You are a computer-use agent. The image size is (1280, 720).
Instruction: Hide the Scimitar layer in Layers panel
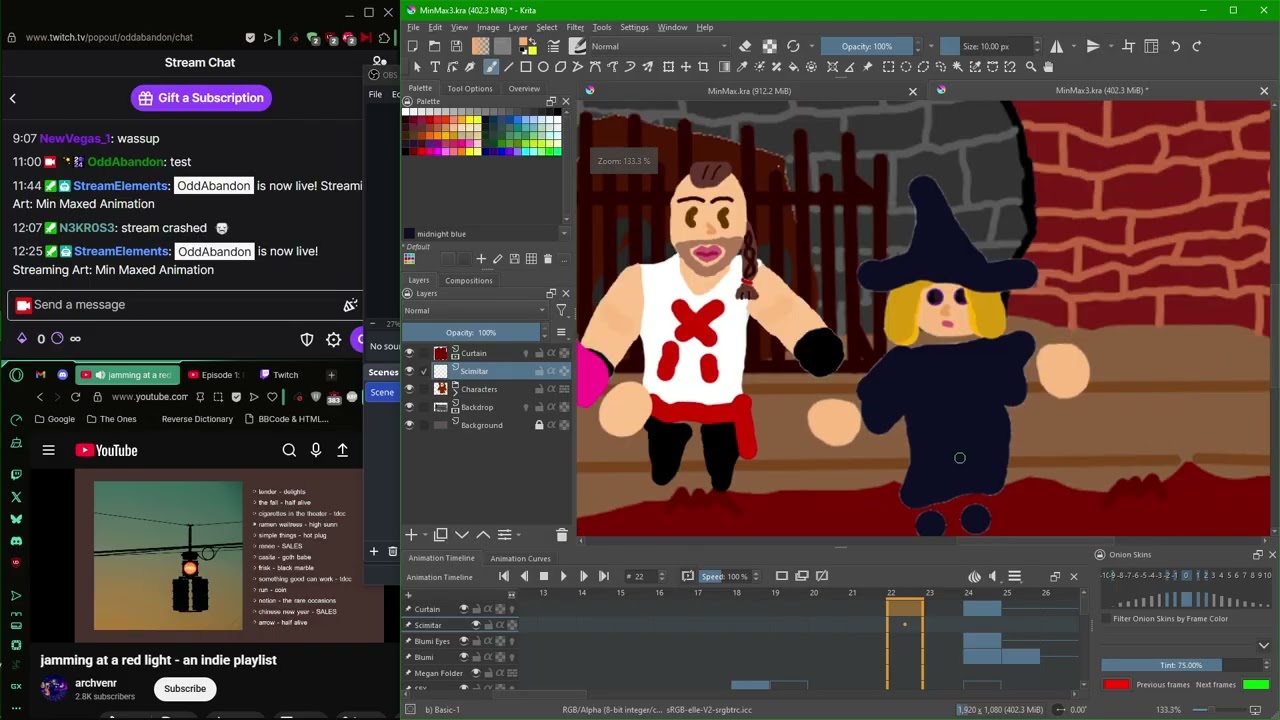(x=409, y=371)
